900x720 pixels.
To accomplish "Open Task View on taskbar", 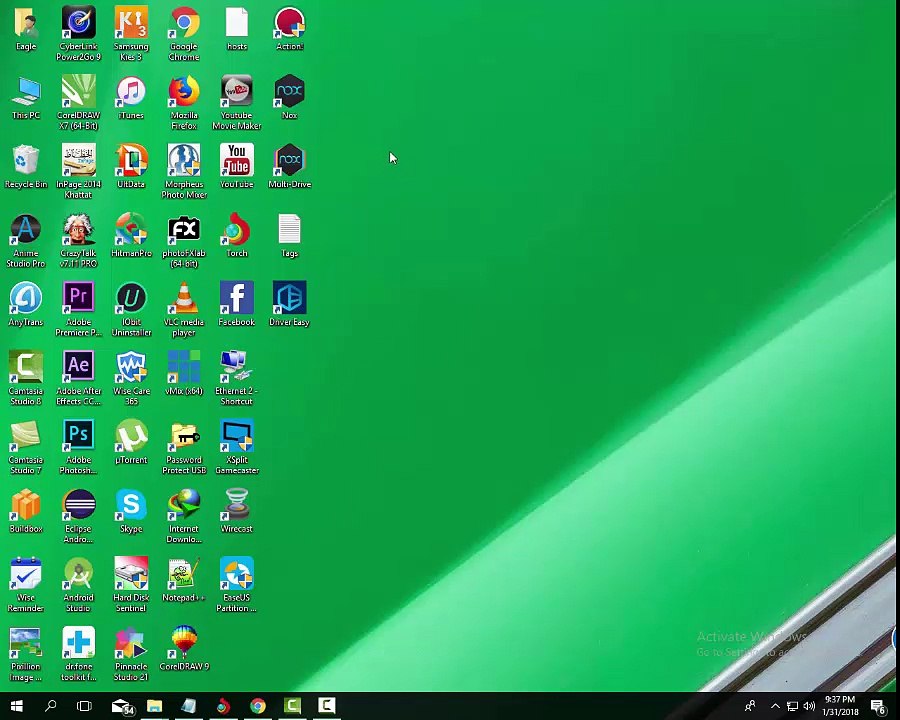I will pyautogui.click(x=84, y=706).
